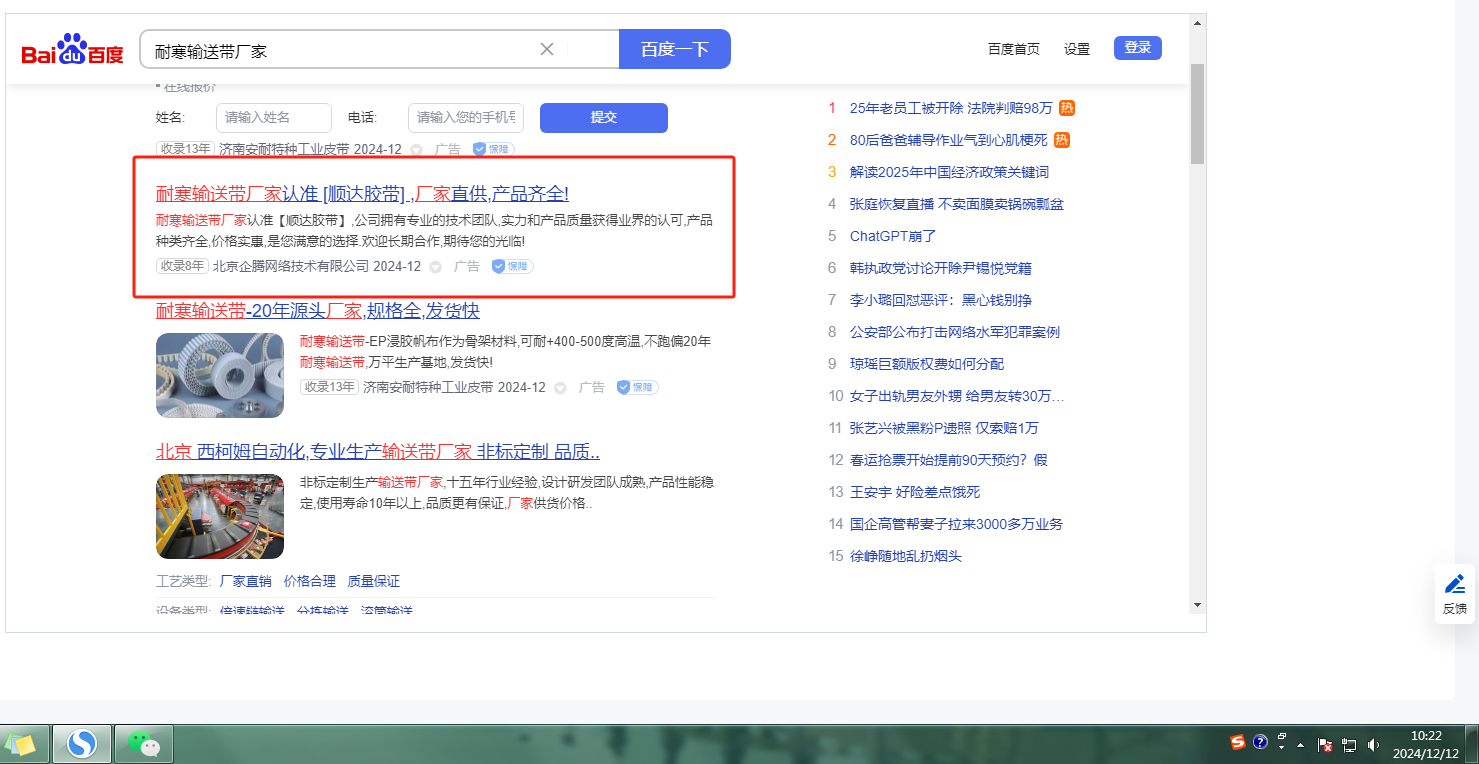Viewport: 1479px width, 764px height.
Task: Open WeChat from the taskbar
Action: [144, 743]
